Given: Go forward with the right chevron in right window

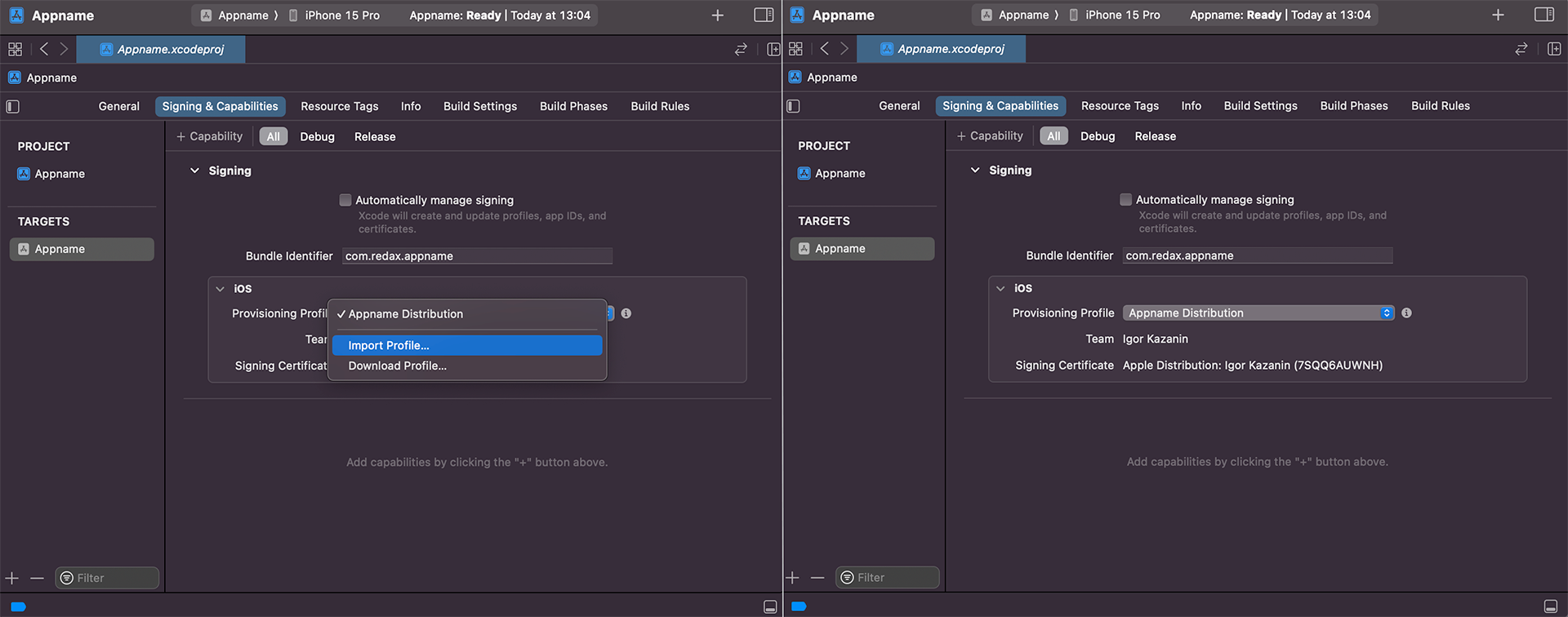Looking at the screenshot, I should pos(844,49).
